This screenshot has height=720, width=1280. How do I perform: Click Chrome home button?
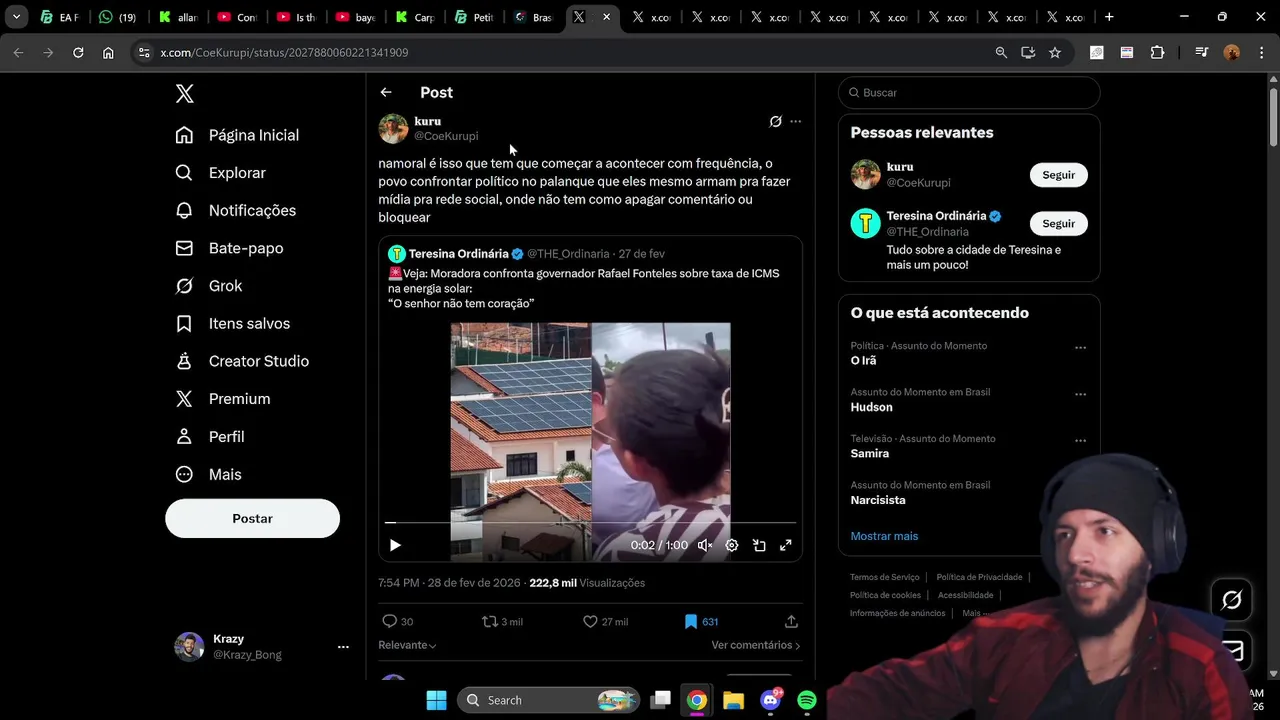coord(108,52)
